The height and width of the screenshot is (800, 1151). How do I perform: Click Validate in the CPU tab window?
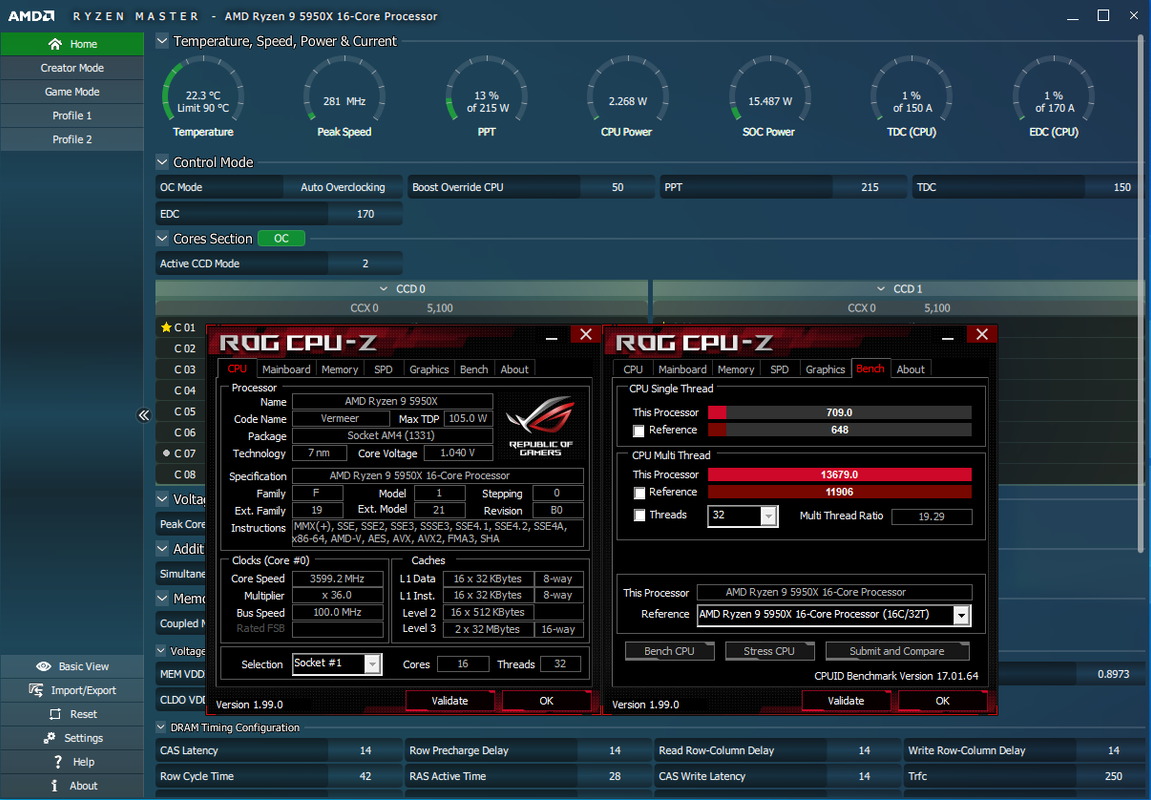pyautogui.click(x=449, y=701)
